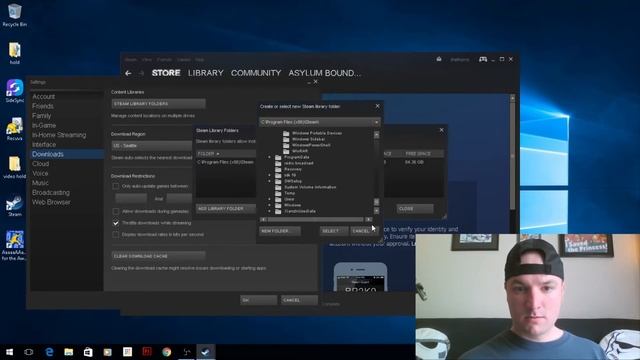640x360 pixels.
Task: Enable 'Allow downloads during gameplay' checkbox
Action: coord(116,211)
